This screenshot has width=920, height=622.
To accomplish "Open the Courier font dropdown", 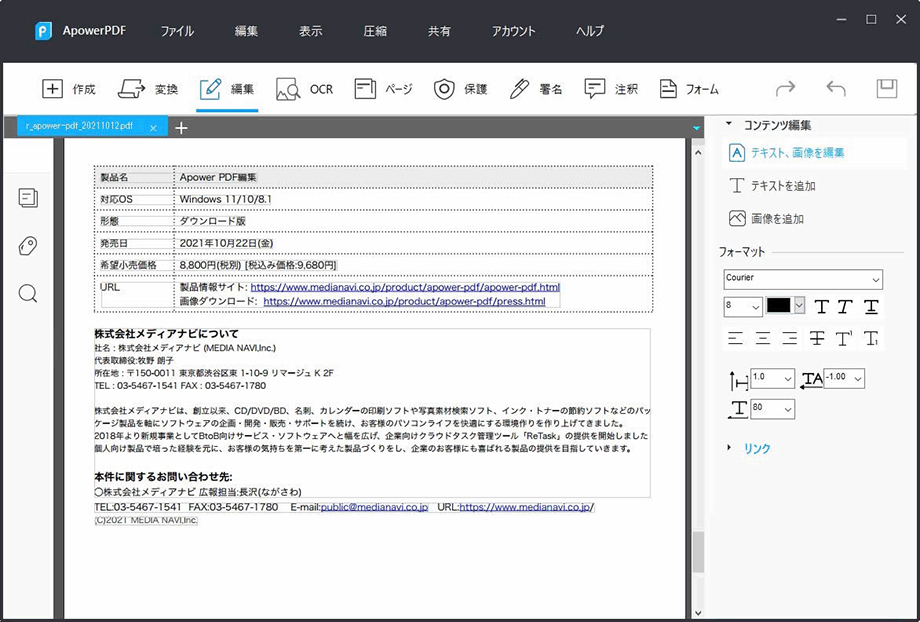I will pyautogui.click(x=803, y=278).
